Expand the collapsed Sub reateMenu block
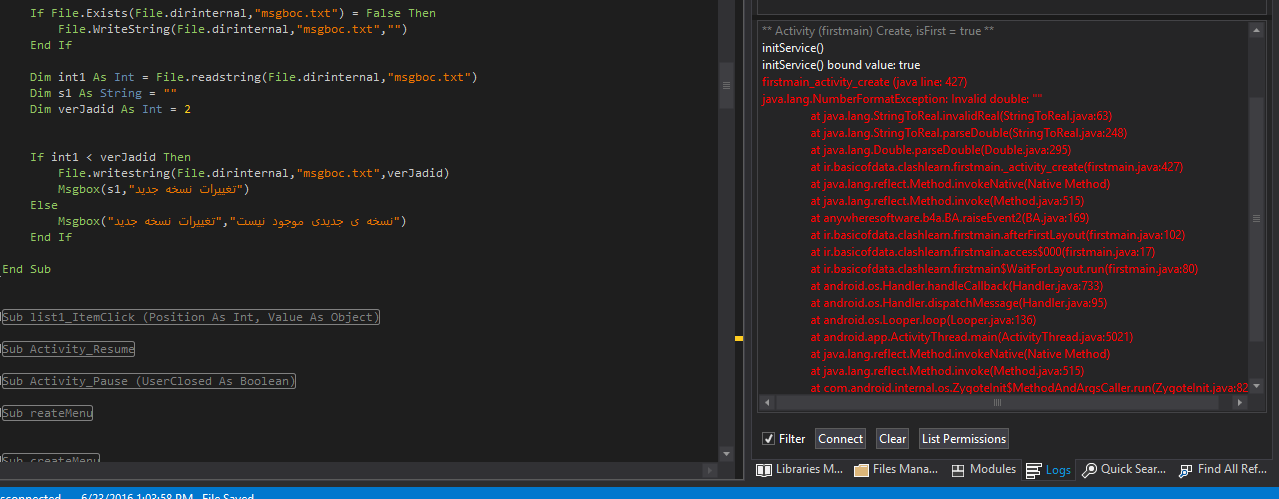Viewport: 1279px width, 499px height. point(47,414)
